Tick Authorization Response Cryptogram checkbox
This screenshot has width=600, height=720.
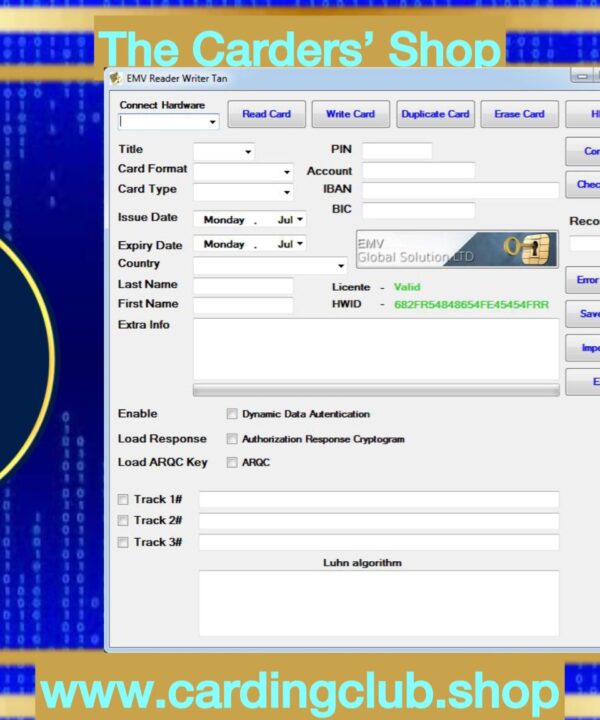pos(232,439)
